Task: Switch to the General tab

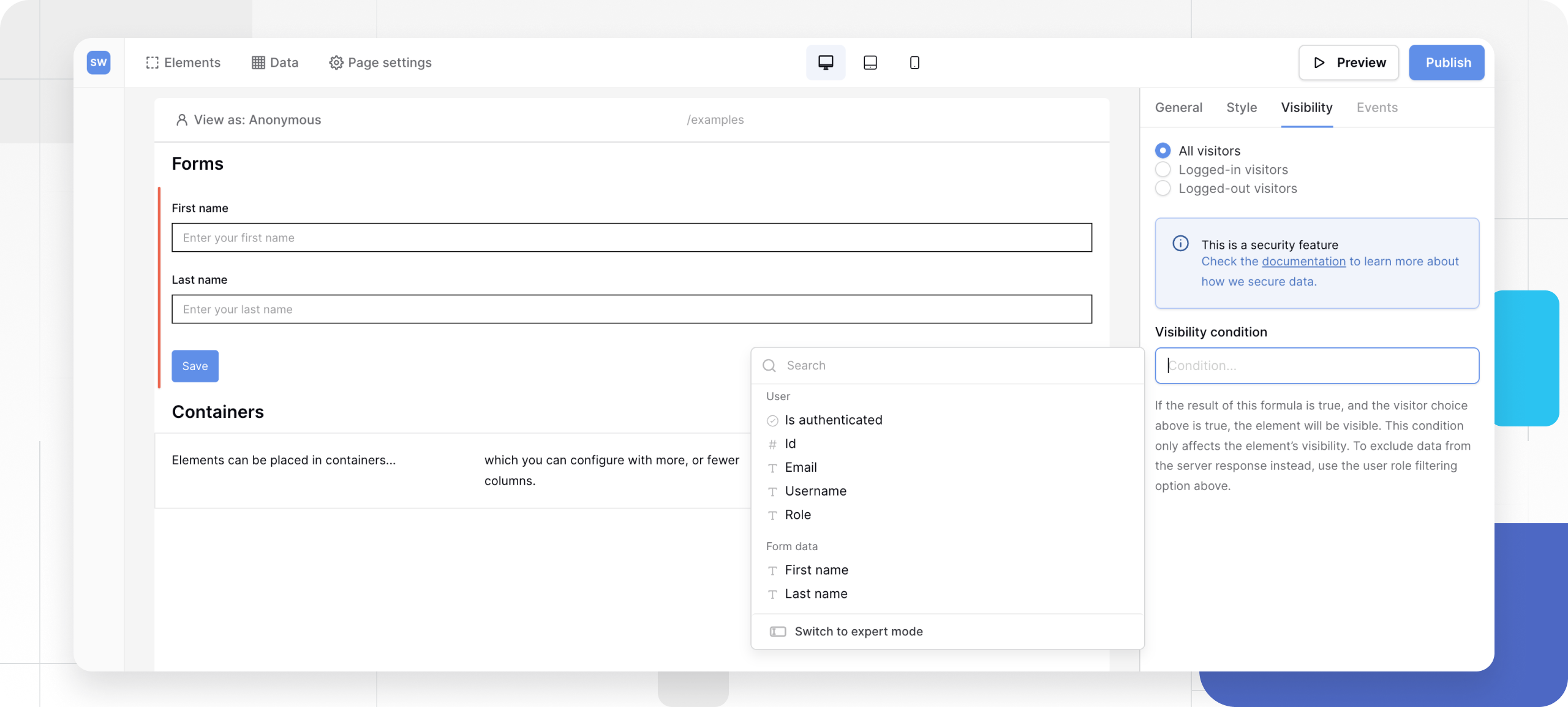Action: 1178,108
